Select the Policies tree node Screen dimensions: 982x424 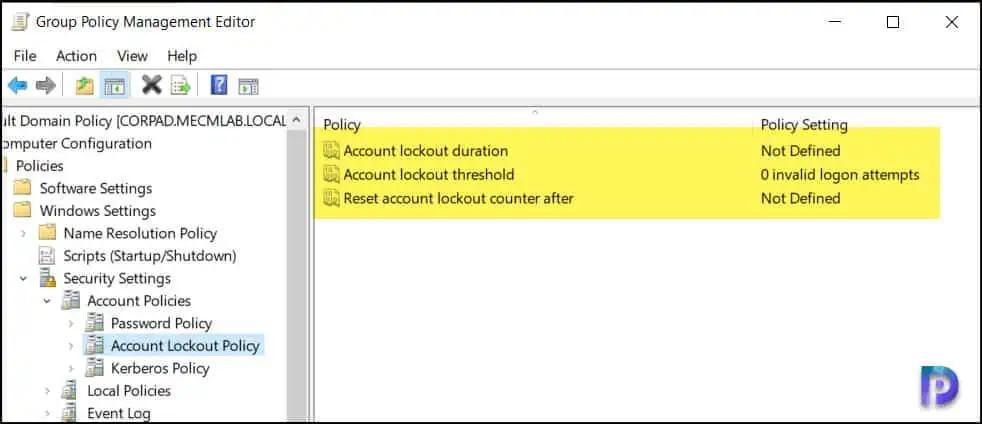point(39,165)
